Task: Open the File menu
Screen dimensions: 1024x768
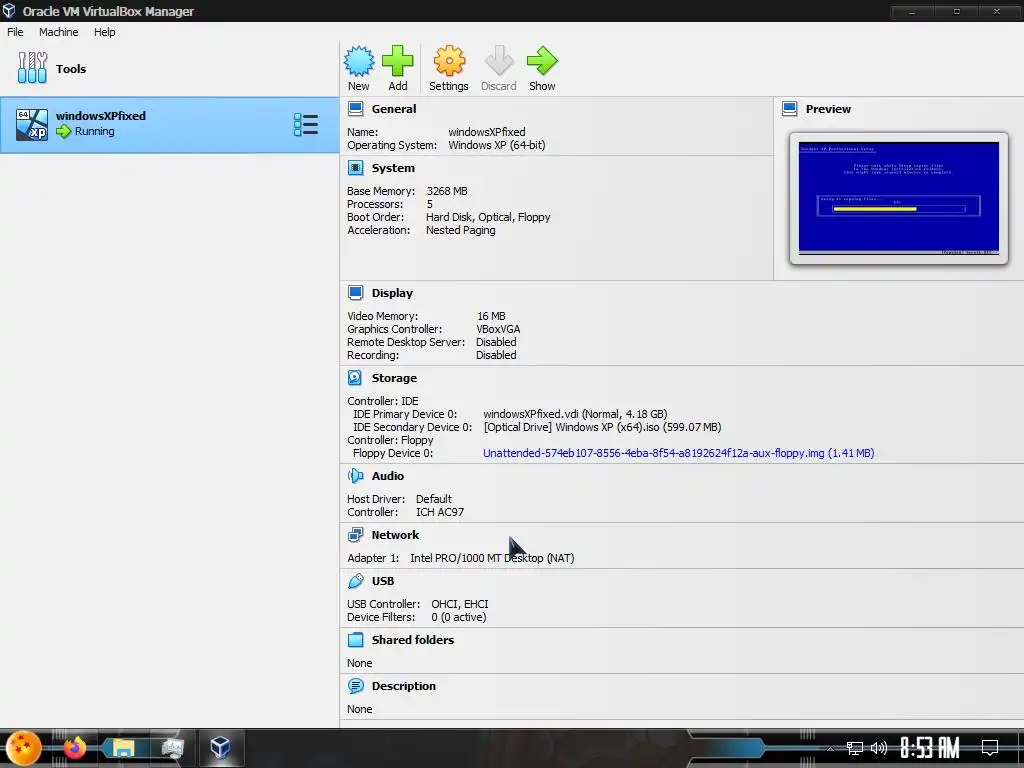Action: 15,32
